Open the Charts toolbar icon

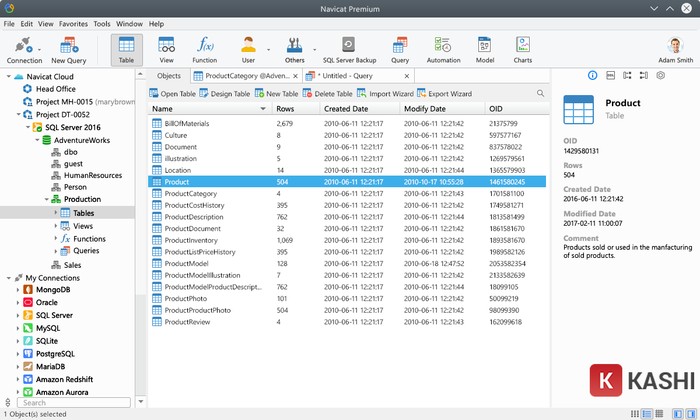pos(522,49)
